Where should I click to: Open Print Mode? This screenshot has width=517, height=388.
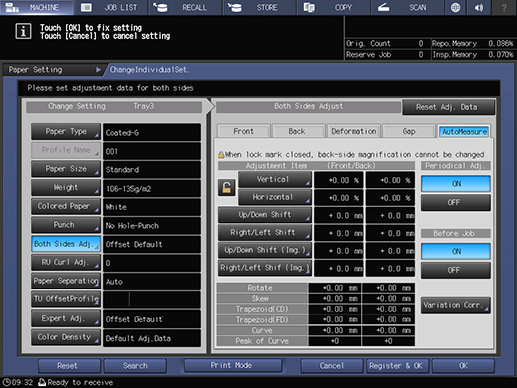233,365
